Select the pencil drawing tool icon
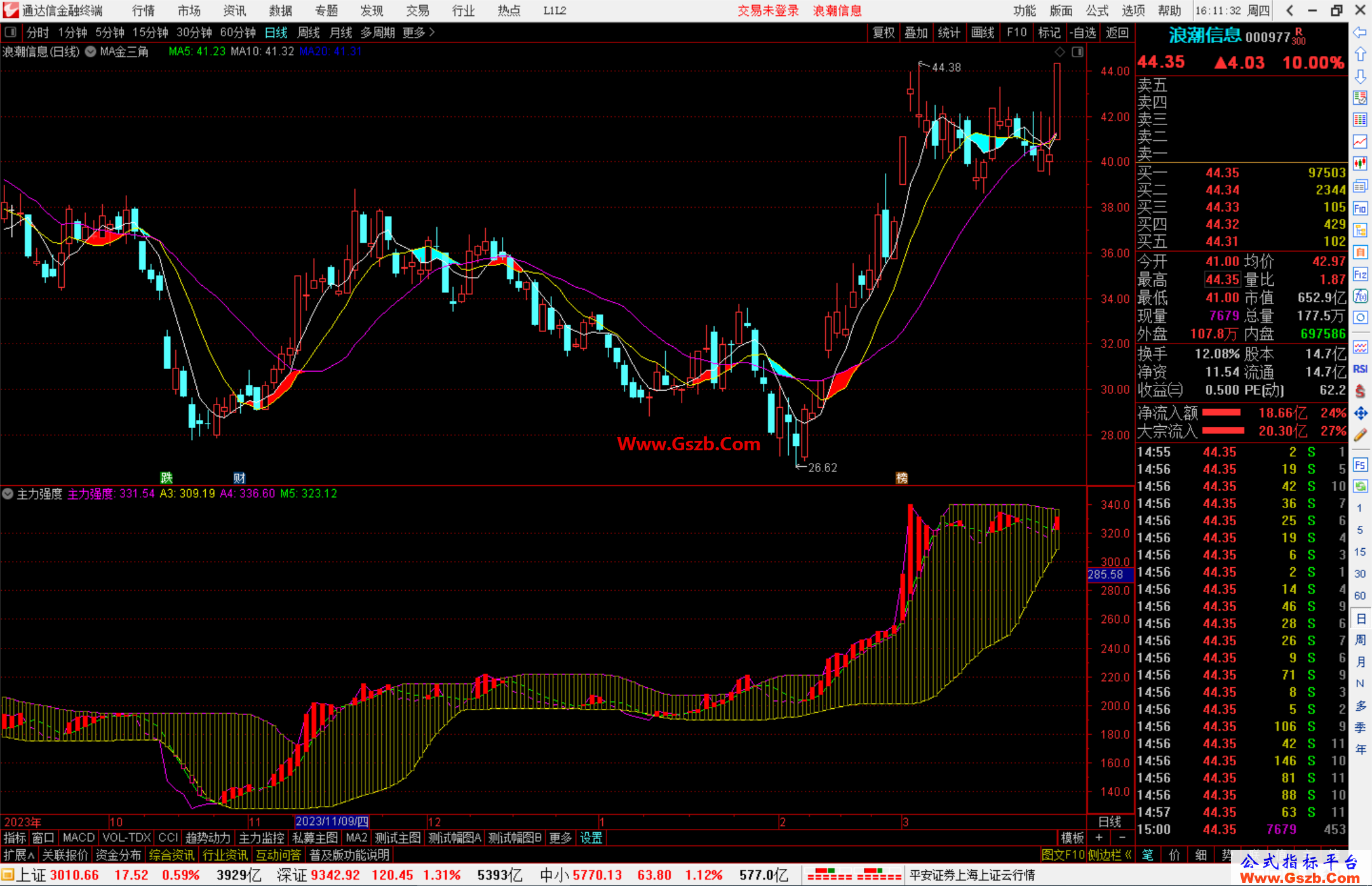This screenshot has width=1372, height=886. coord(1360,435)
